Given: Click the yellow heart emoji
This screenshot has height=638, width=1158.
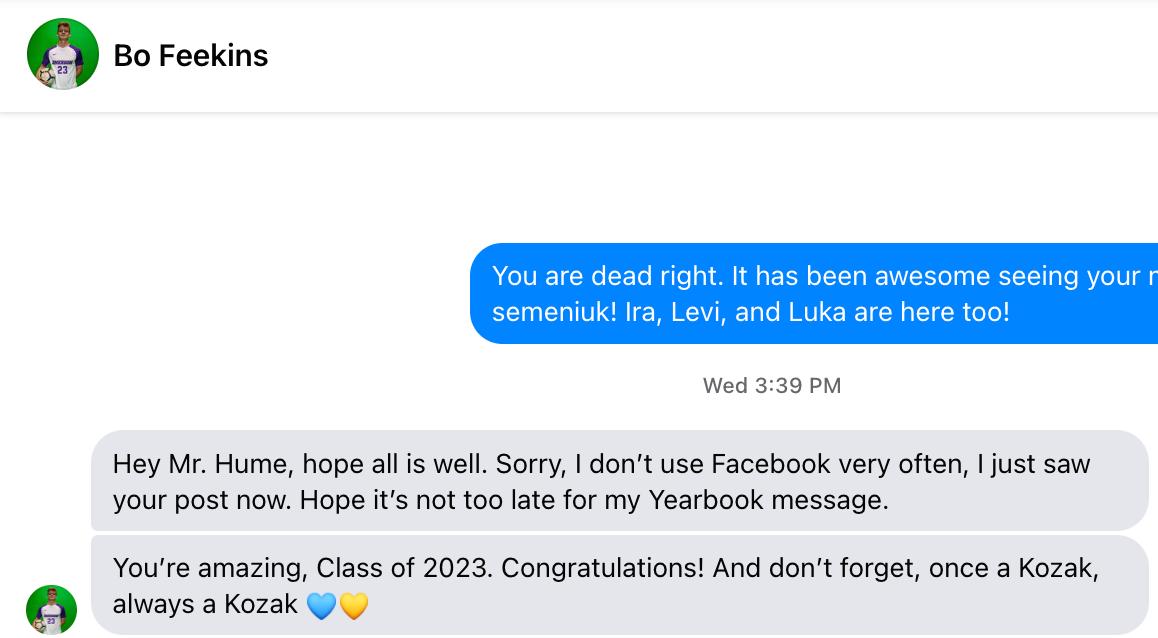Looking at the screenshot, I should (x=354, y=605).
